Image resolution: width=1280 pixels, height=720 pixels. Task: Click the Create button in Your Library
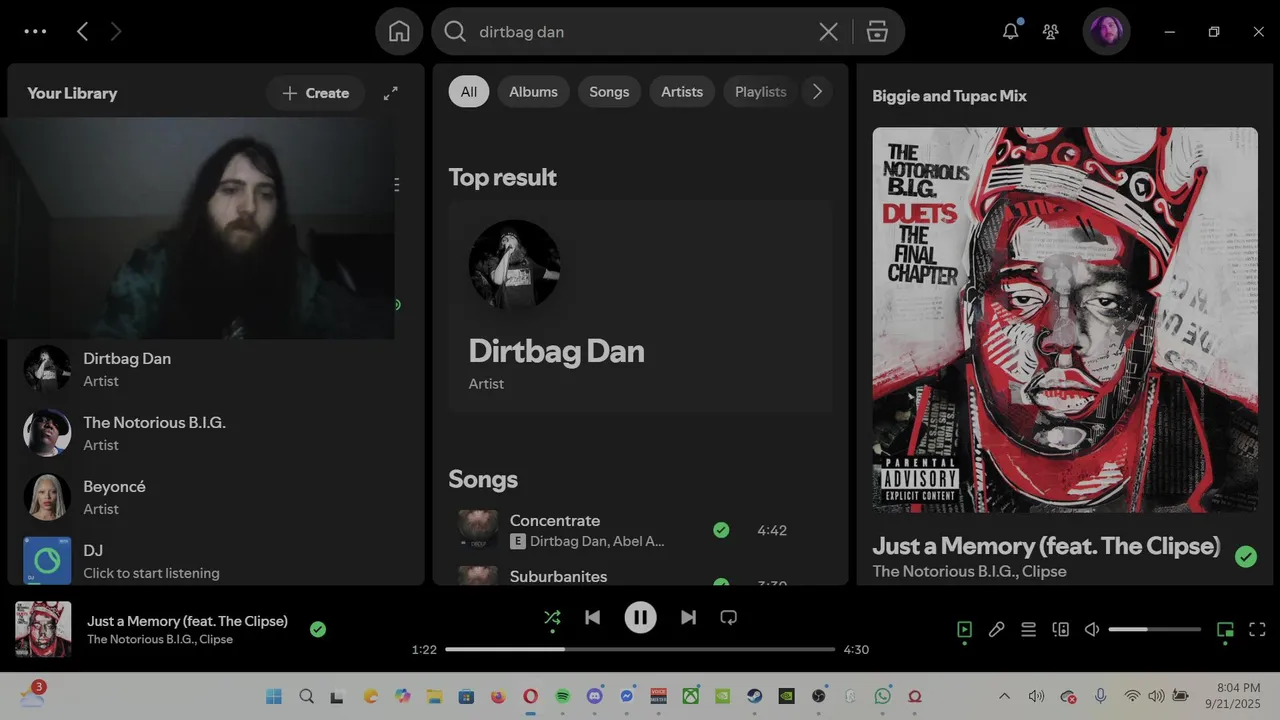315,93
